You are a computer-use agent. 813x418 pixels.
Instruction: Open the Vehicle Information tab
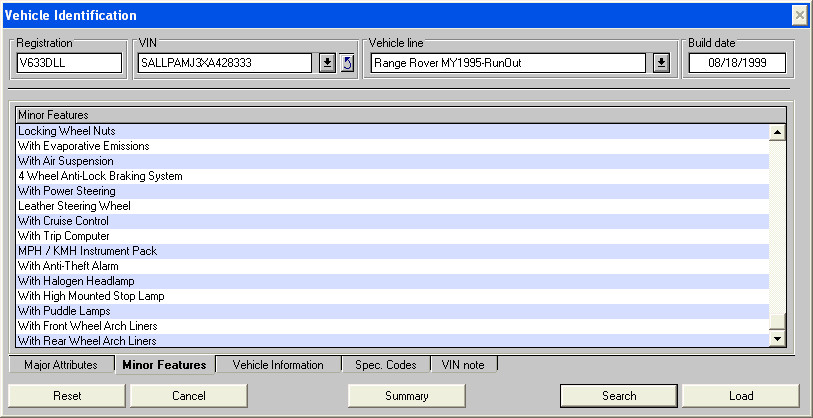(x=278, y=365)
